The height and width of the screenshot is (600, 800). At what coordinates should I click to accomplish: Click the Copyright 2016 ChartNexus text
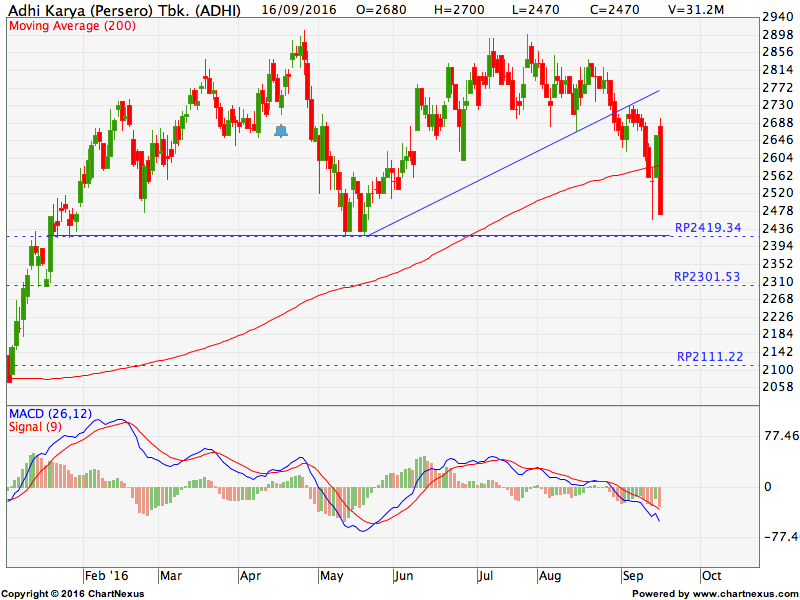point(72,593)
